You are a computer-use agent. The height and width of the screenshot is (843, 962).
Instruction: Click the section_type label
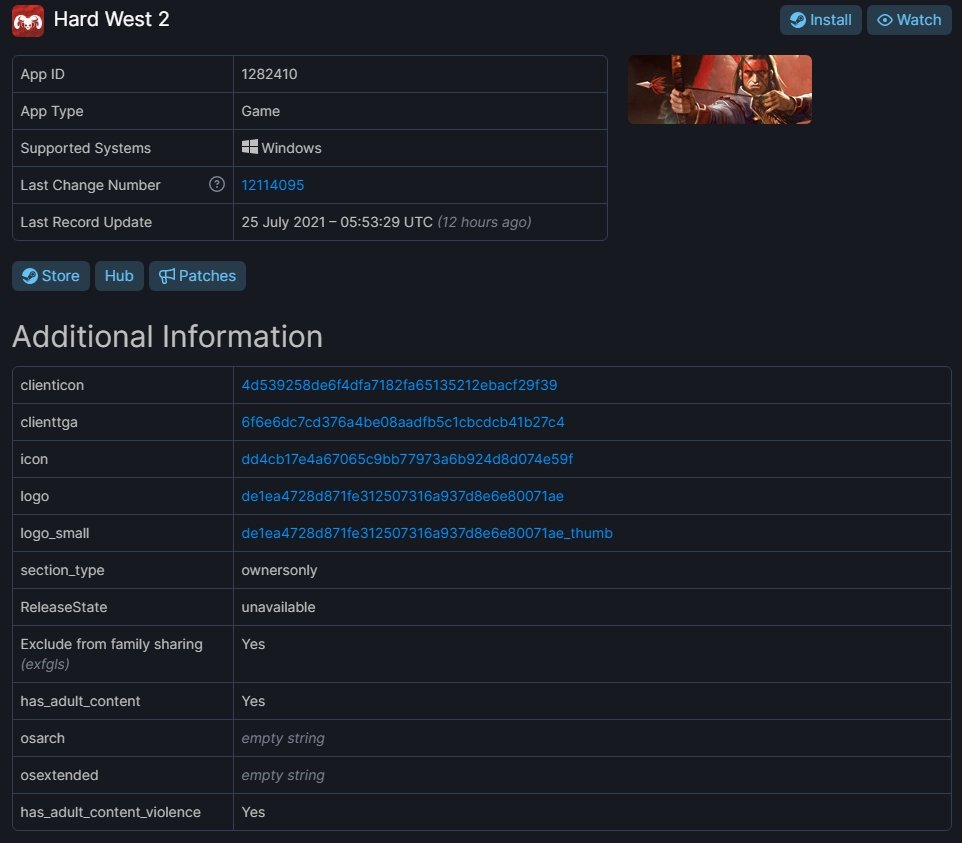coord(62,570)
